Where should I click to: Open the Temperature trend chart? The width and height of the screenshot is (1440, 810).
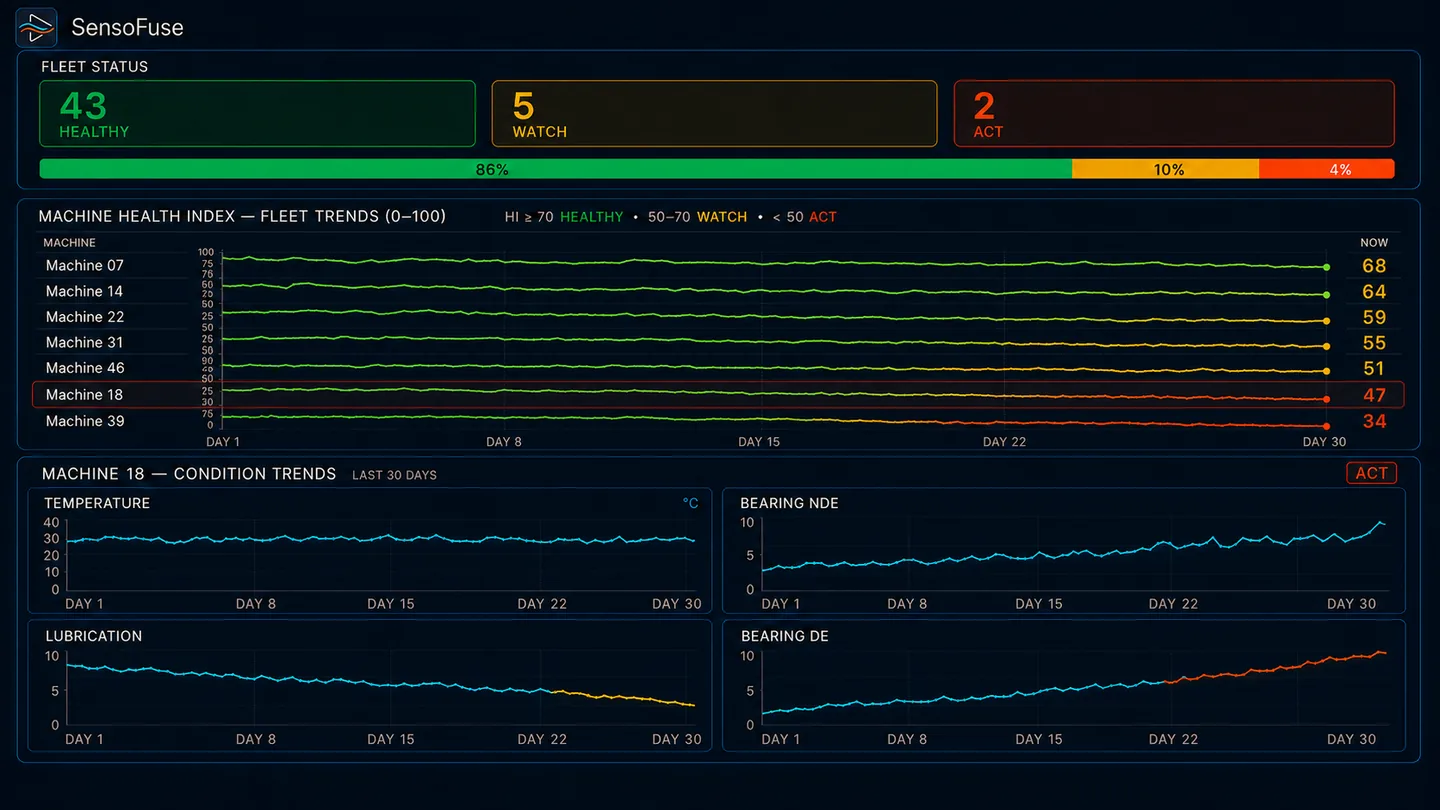(x=370, y=550)
